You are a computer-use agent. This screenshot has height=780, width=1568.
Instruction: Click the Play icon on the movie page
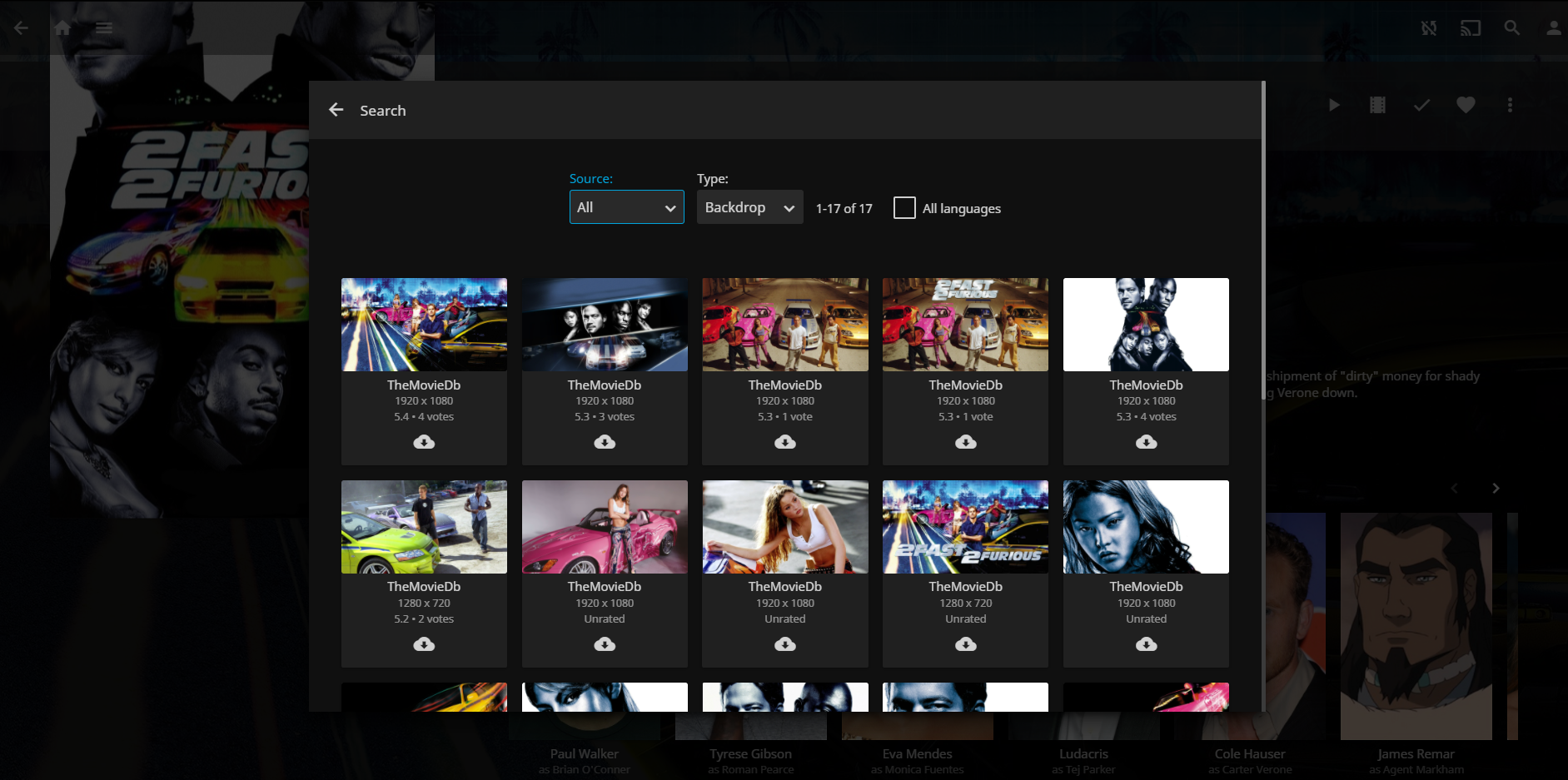[x=1334, y=105]
